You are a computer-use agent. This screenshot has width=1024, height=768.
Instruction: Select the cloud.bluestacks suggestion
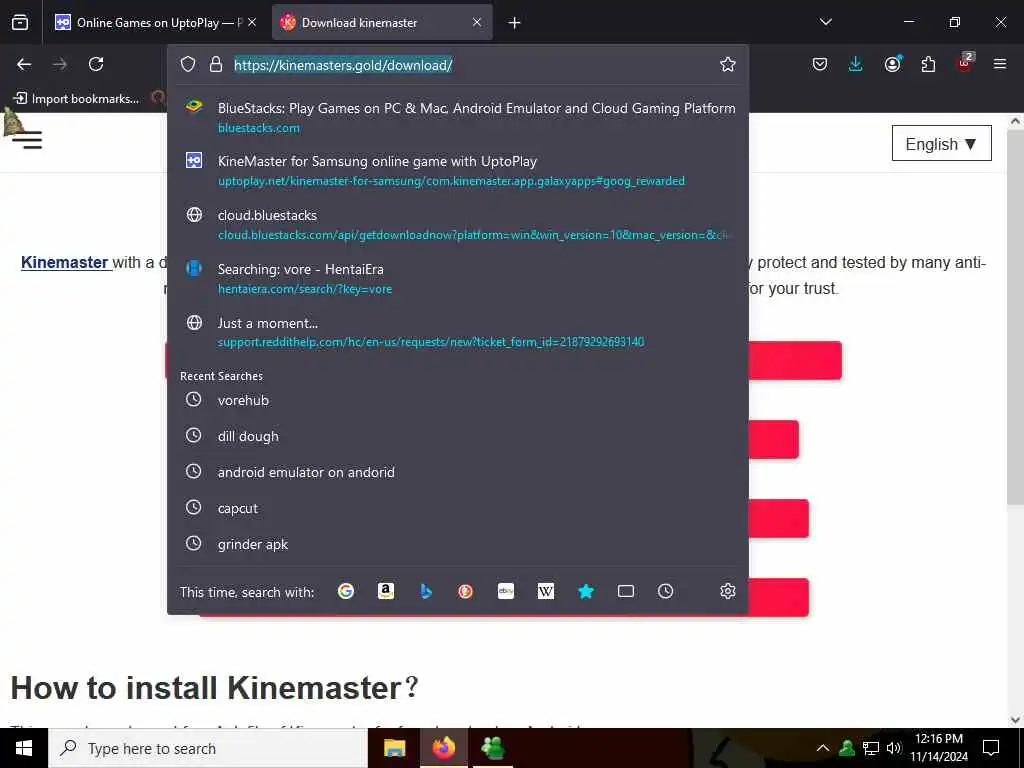(x=457, y=224)
